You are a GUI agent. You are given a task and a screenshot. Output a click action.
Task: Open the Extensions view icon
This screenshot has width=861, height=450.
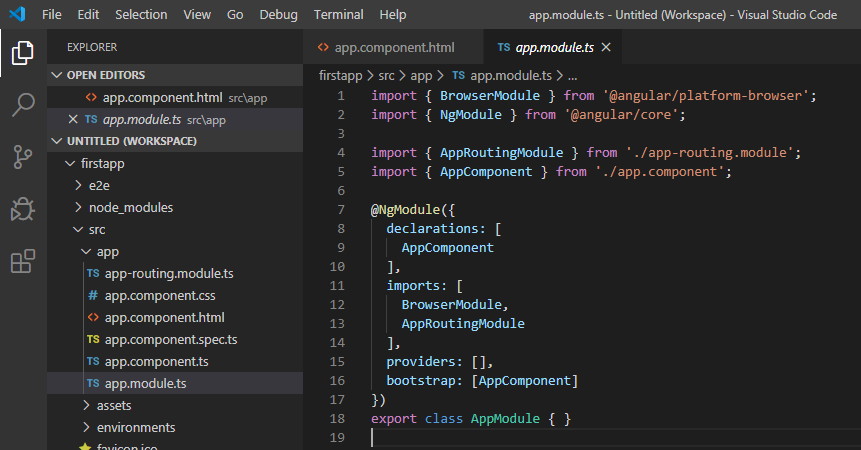23,261
